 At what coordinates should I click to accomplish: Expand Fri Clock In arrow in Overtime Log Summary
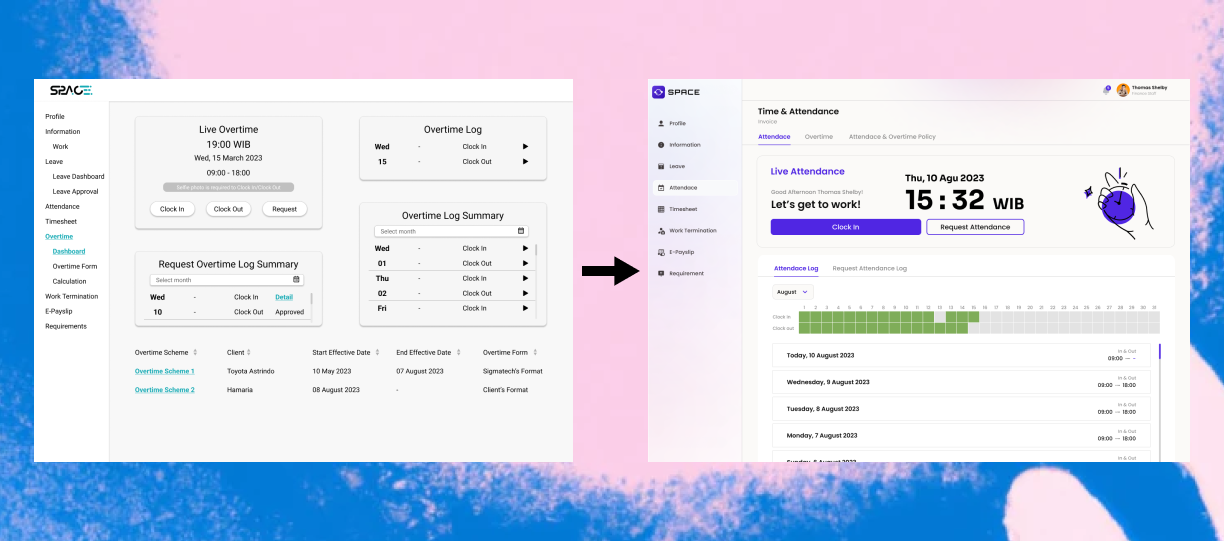[525, 309]
